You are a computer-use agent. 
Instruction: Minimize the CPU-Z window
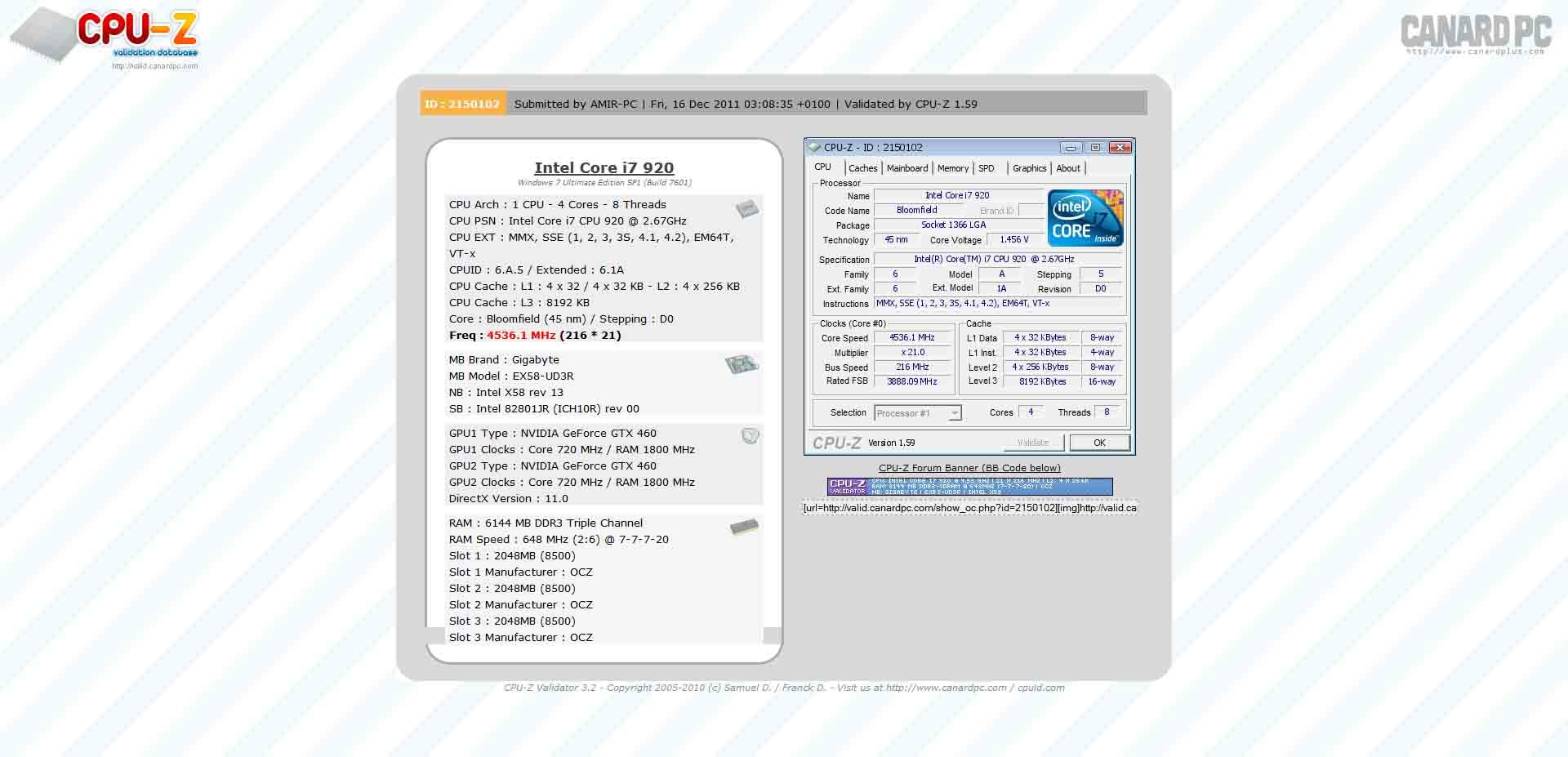1071,148
